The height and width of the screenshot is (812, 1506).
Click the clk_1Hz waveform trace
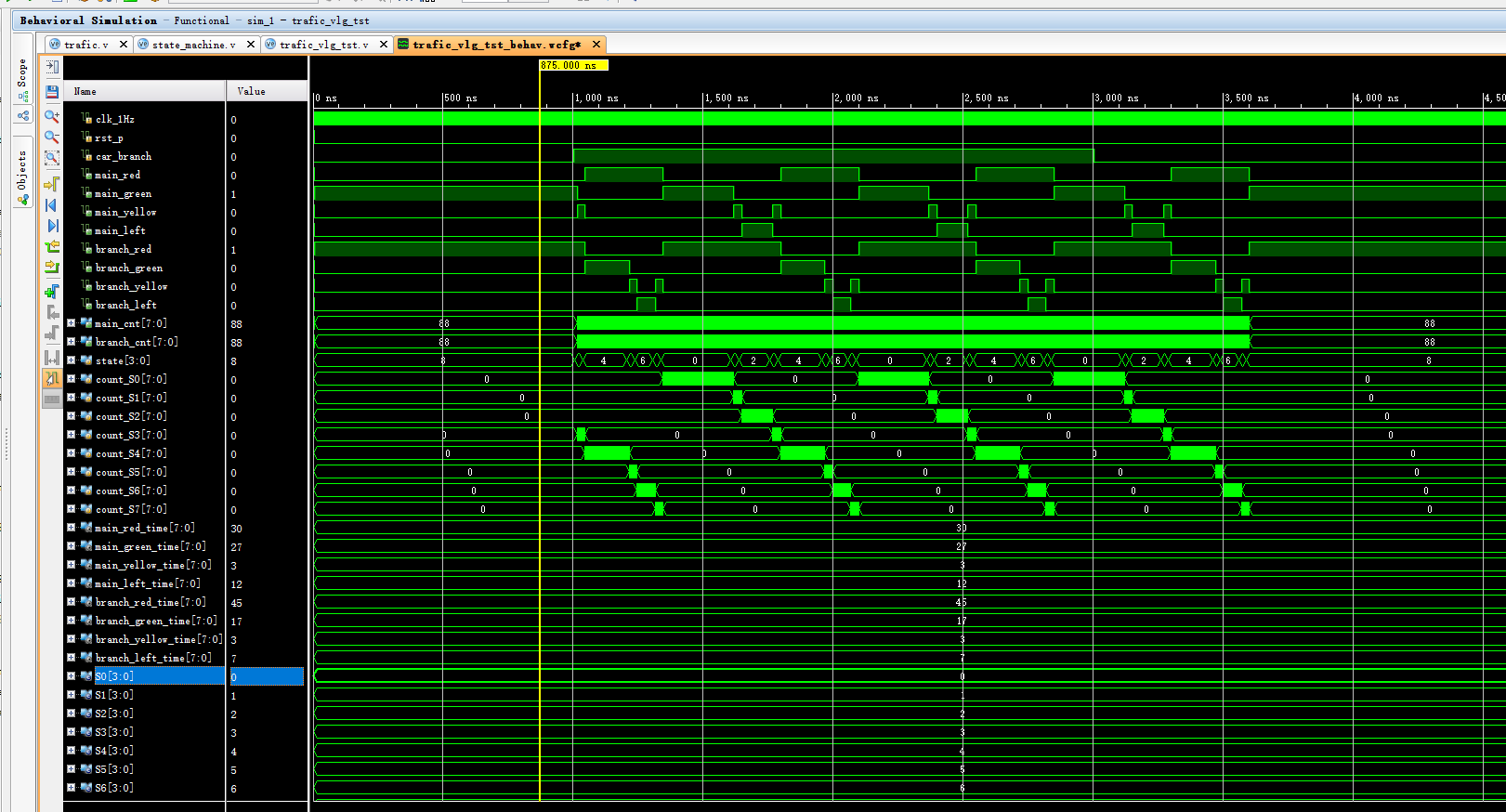tap(910, 119)
